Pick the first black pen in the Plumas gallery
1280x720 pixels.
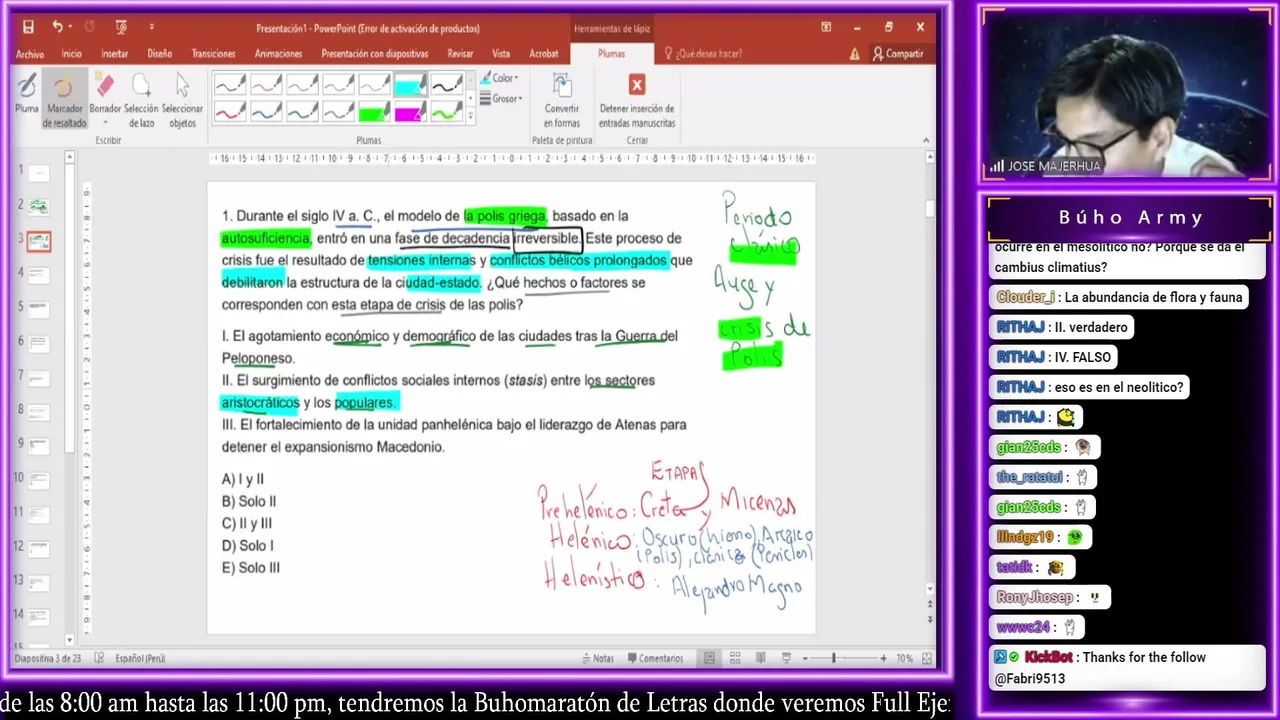[230, 86]
